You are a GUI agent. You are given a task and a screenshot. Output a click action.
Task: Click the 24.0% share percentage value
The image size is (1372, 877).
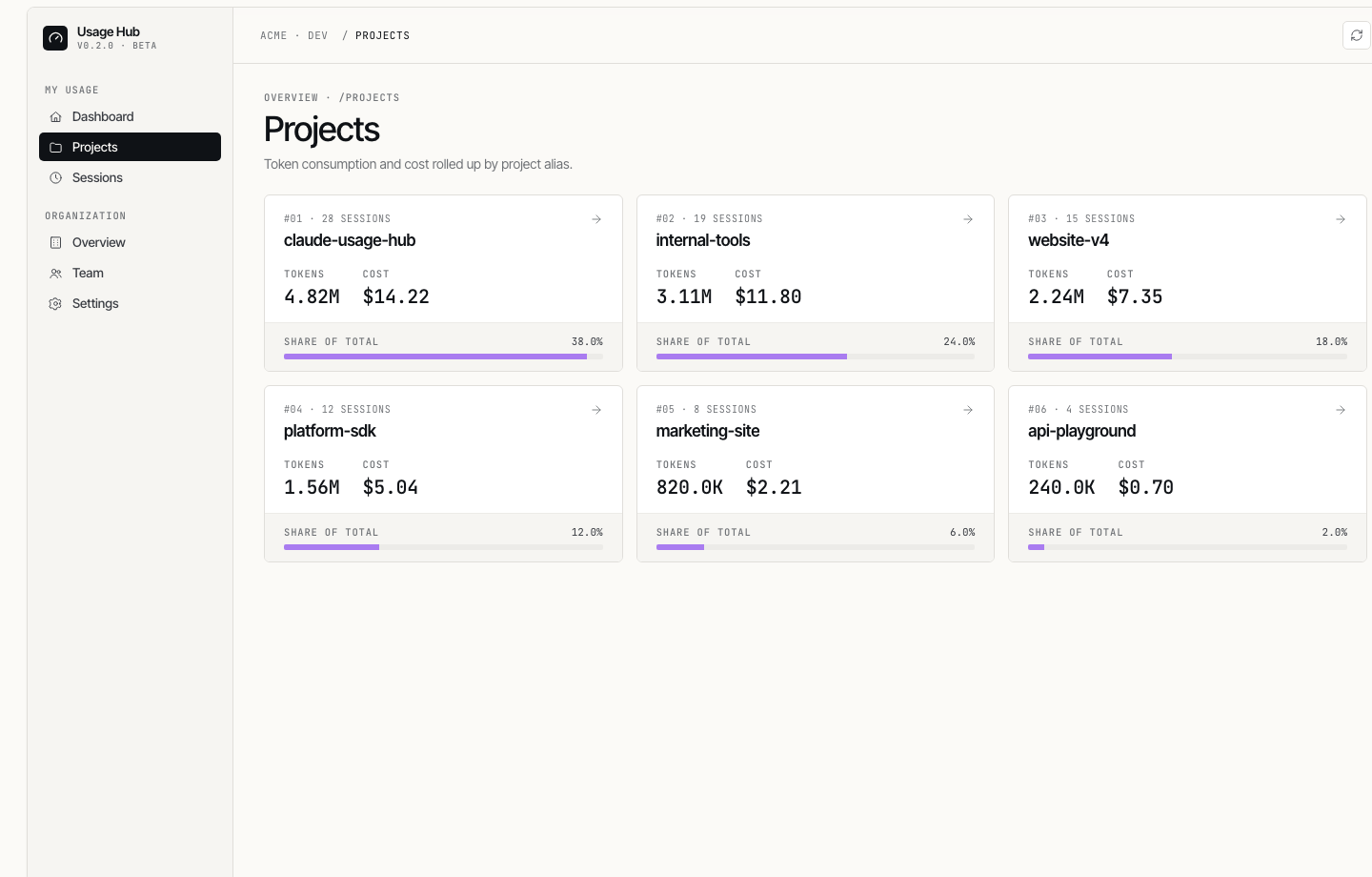click(959, 342)
